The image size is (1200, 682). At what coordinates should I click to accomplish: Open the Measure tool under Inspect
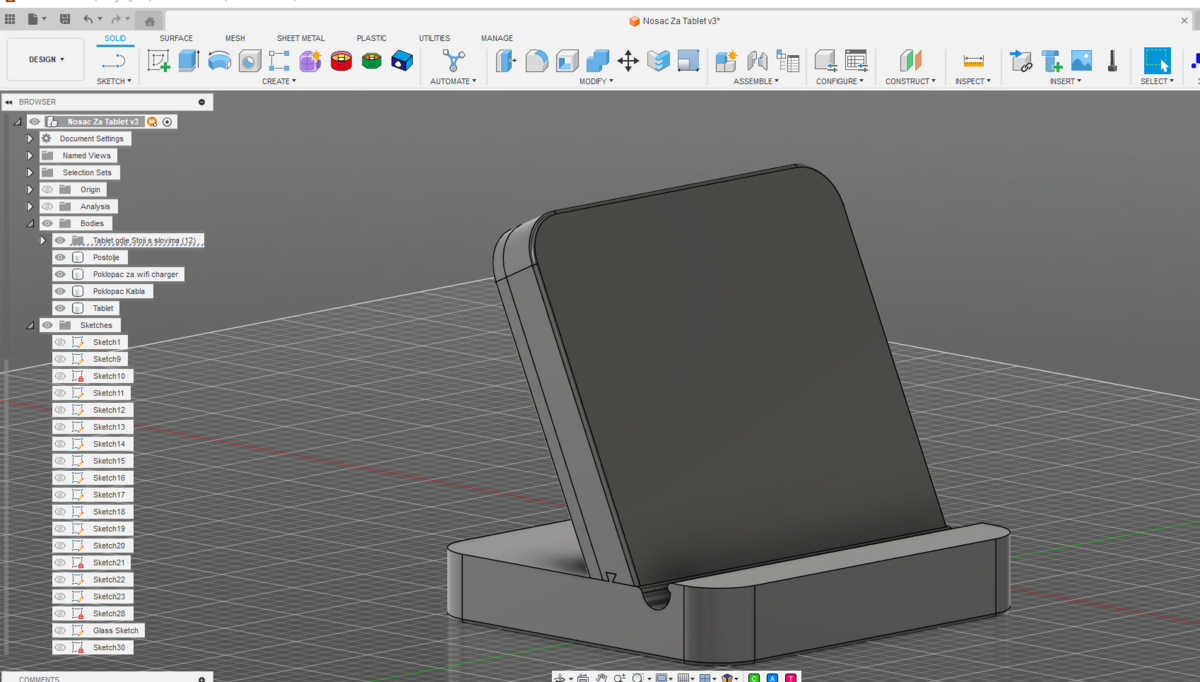[x=973, y=61]
